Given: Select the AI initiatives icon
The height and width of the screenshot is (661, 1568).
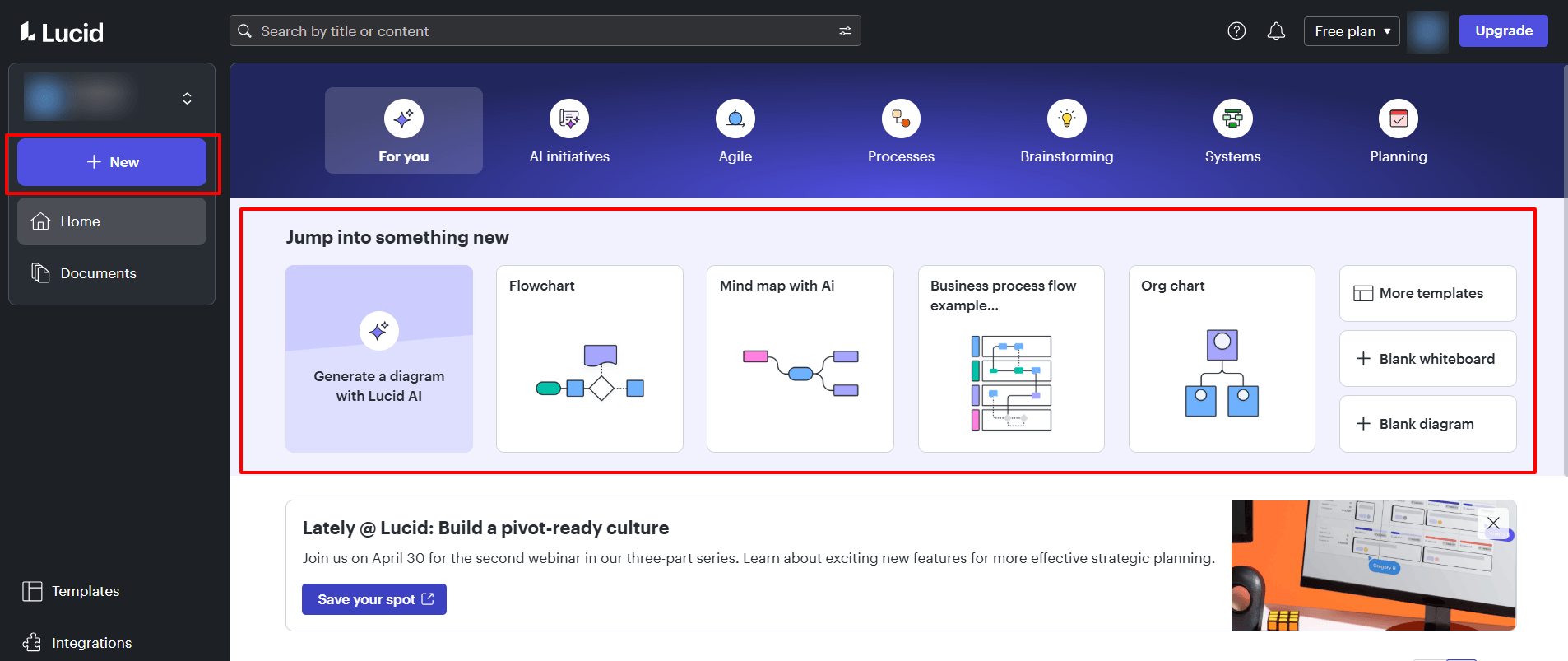Looking at the screenshot, I should pos(569,119).
